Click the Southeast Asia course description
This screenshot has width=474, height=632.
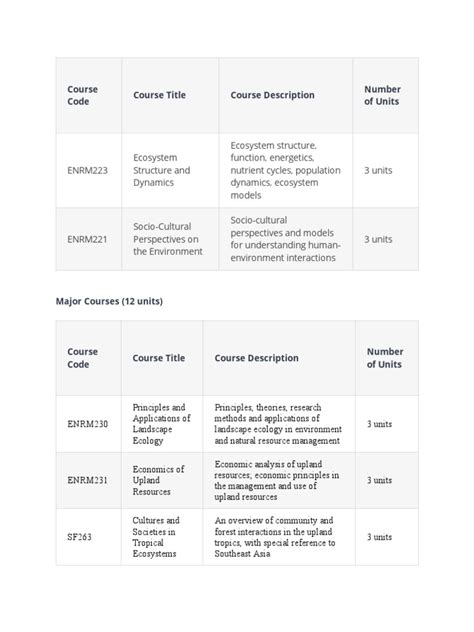(274, 537)
